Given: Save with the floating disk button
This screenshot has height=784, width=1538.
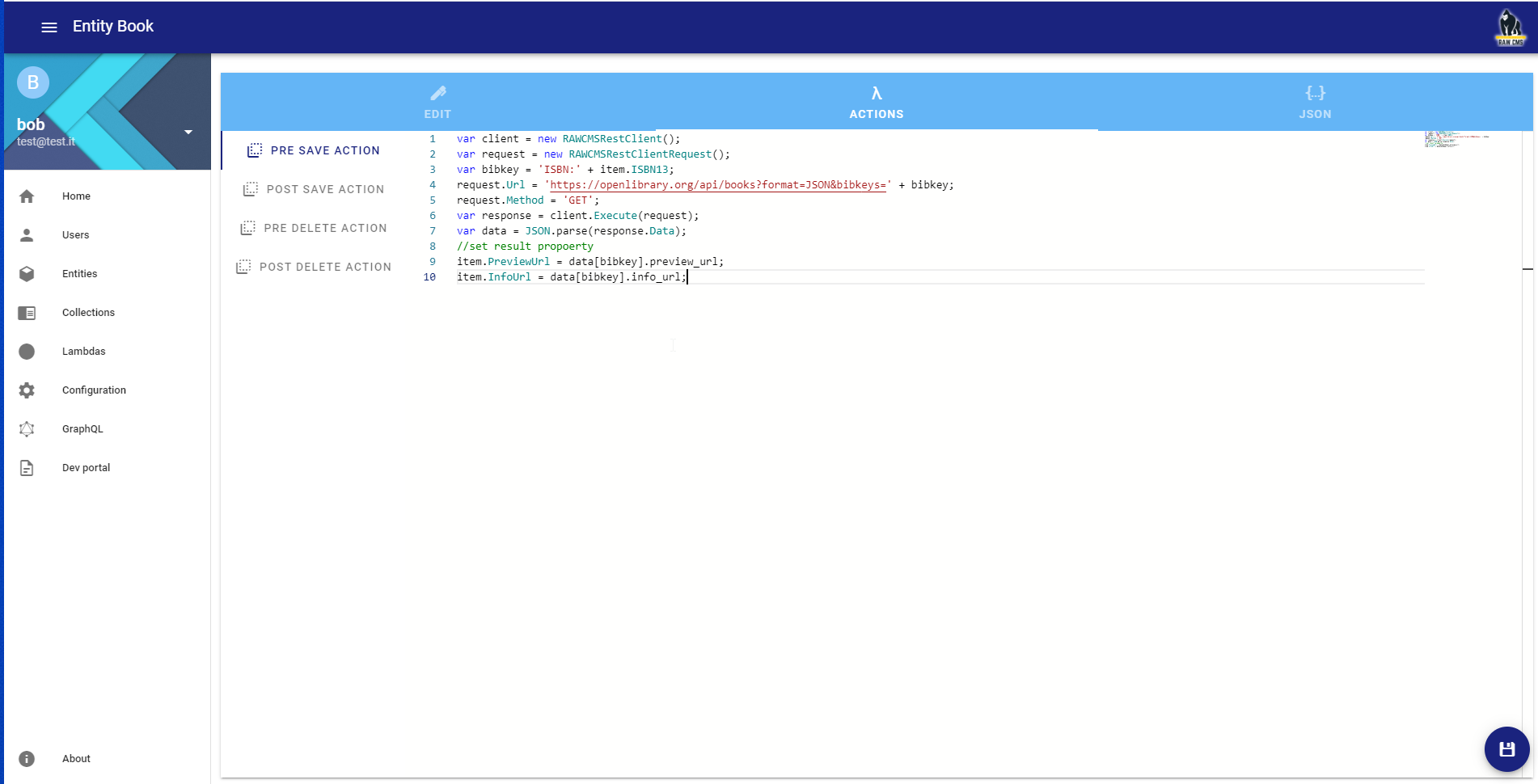Looking at the screenshot, I should [1506, 749].
